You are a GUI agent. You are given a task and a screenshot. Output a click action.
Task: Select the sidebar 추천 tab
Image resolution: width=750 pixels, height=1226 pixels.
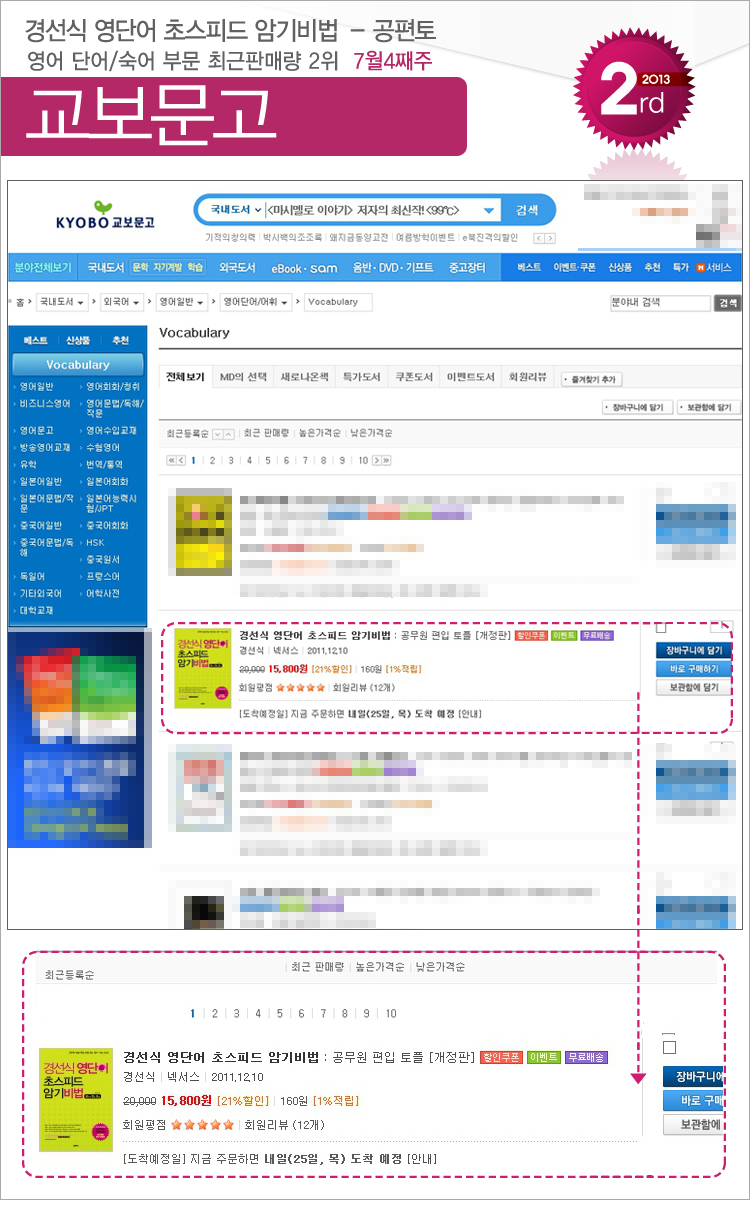pyautogui.click(x=121, y=341)
